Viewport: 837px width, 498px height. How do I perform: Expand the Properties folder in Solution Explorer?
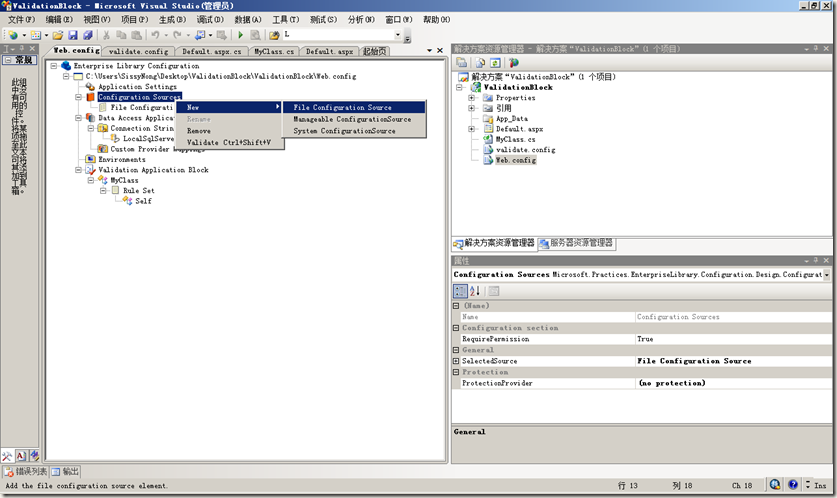tap(471, 98)
